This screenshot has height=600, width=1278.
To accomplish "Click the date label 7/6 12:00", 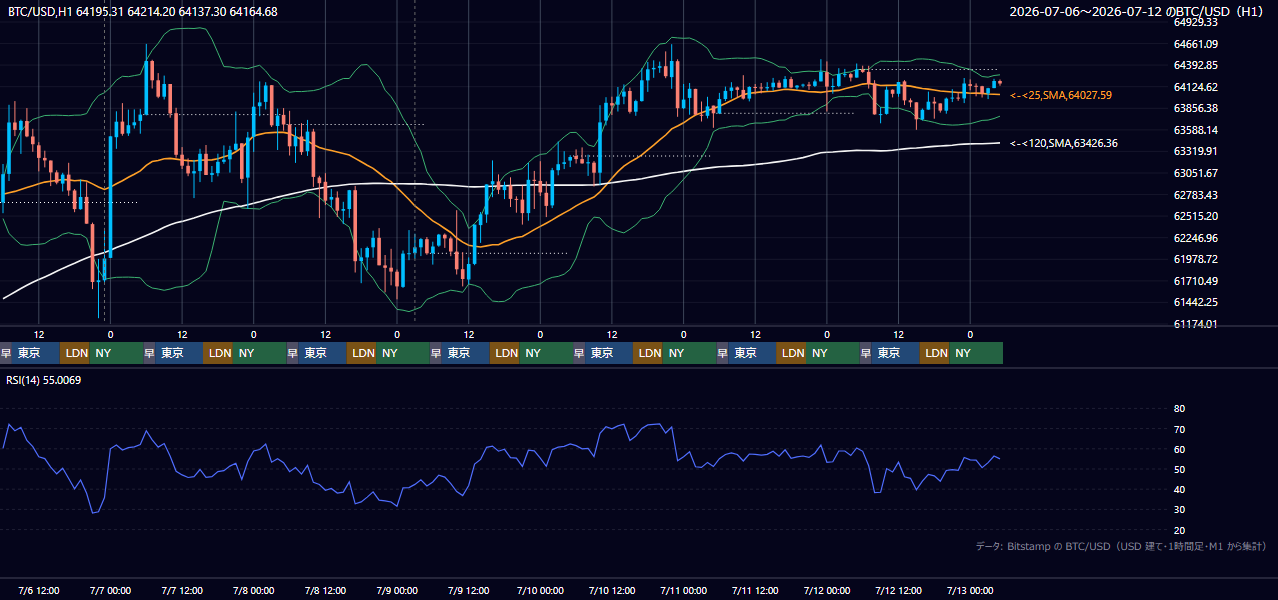I will pyautogui.click(x=39, y=590).
